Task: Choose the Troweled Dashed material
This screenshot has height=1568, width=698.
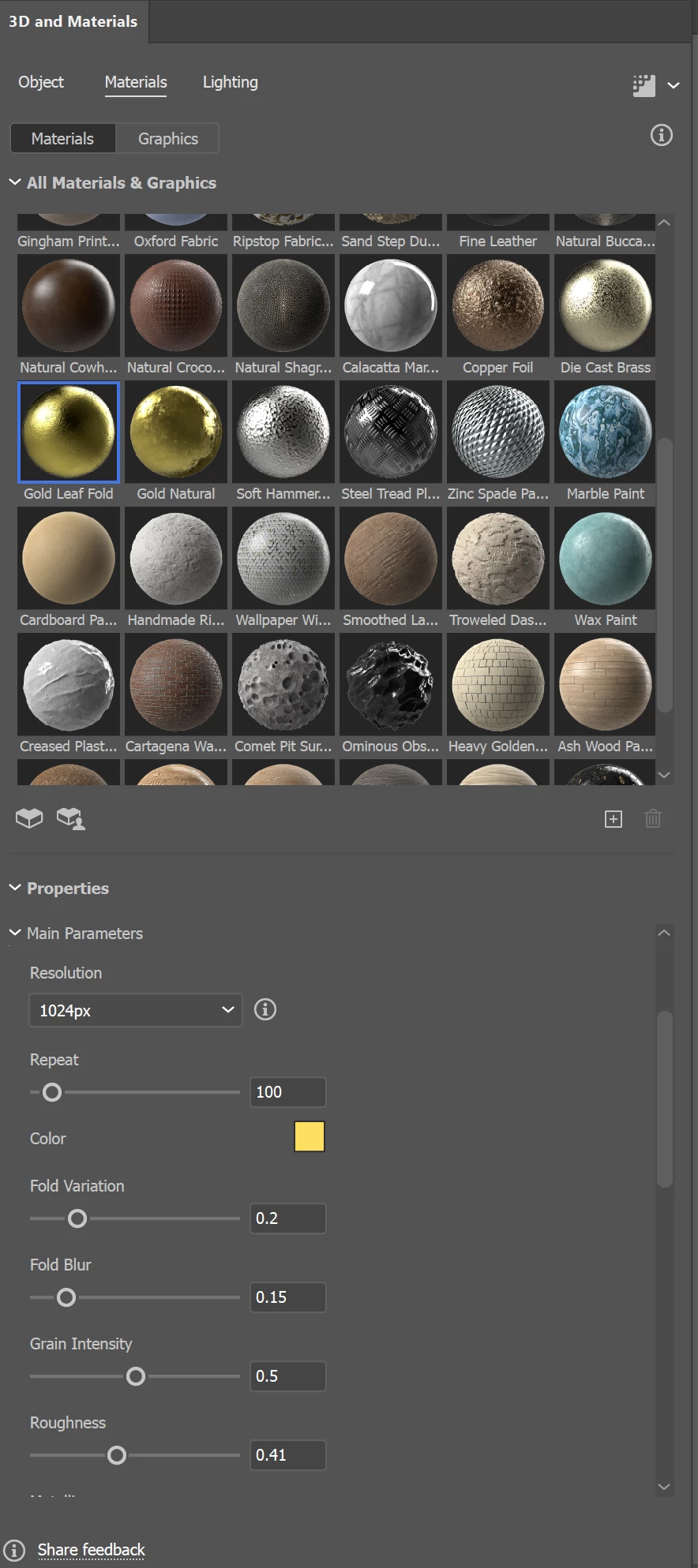Action: [x=498, y=559]
